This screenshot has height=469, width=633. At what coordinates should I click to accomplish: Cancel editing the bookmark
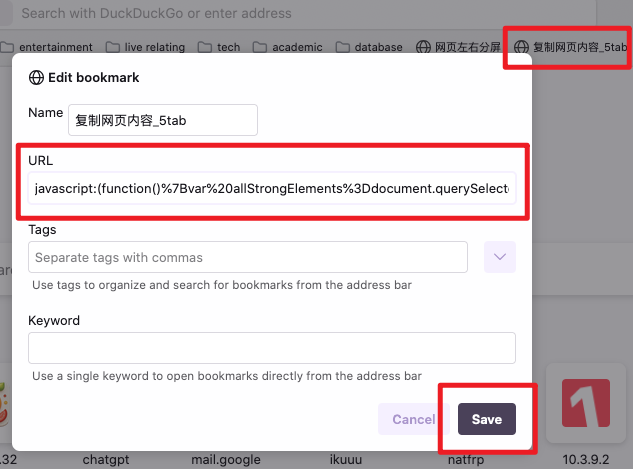[413, 419]
